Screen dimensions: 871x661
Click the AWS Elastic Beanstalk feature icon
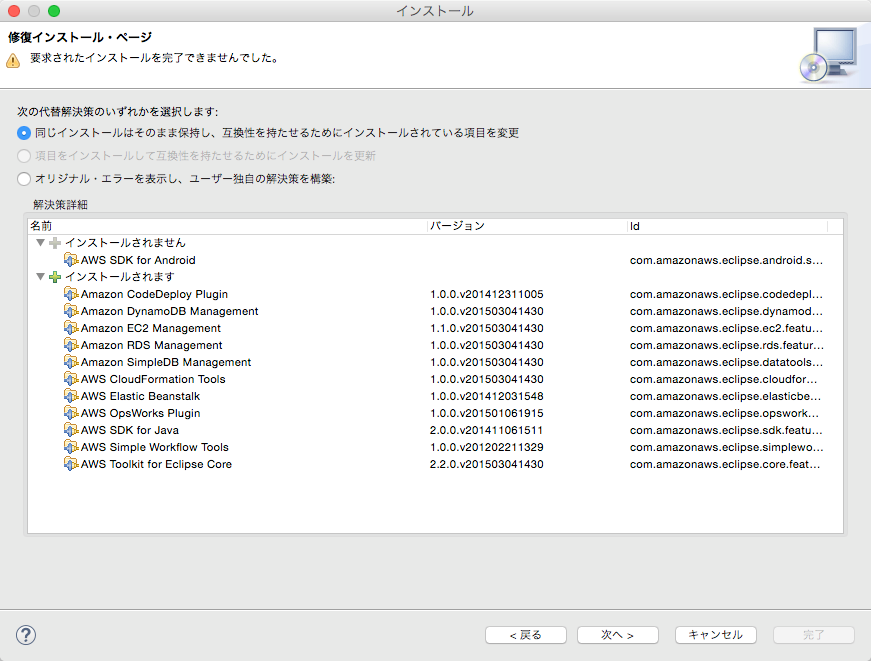(x=71, y=396)
